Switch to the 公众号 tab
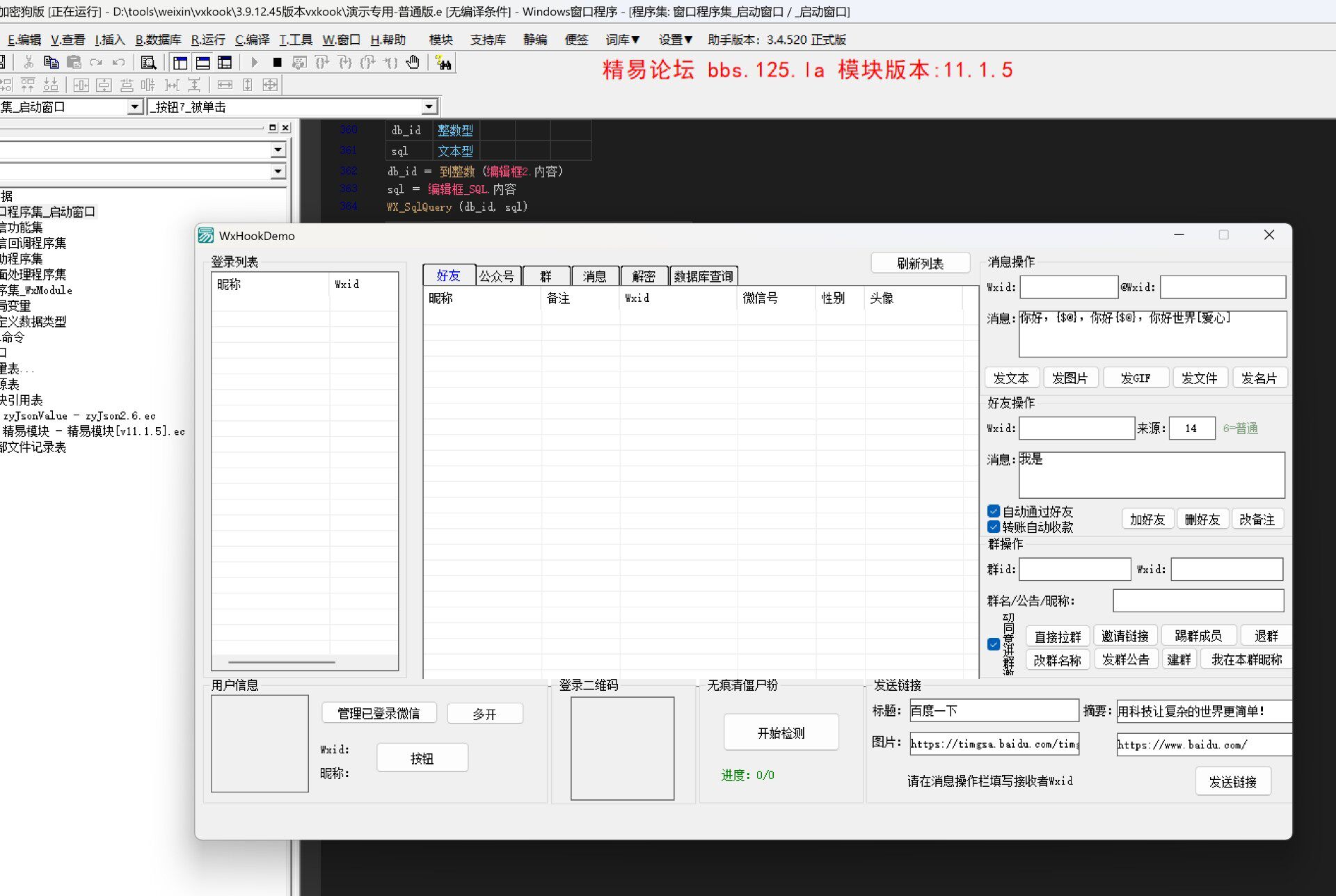Viewport: 1336px width, 896px height. [498, 276]
